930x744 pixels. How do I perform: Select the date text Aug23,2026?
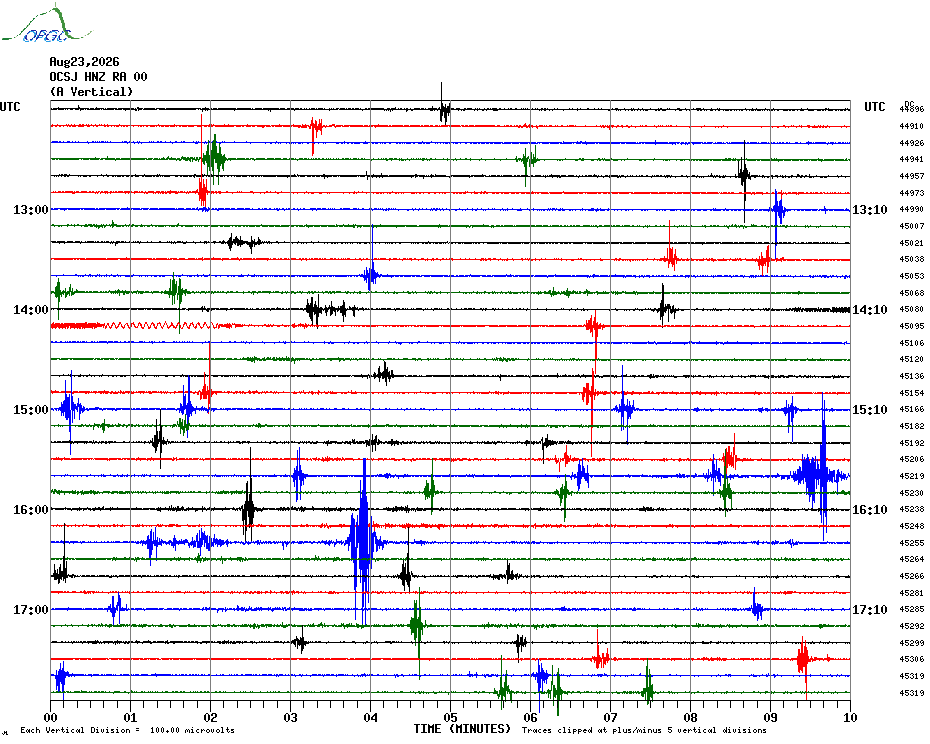[84, 62]
